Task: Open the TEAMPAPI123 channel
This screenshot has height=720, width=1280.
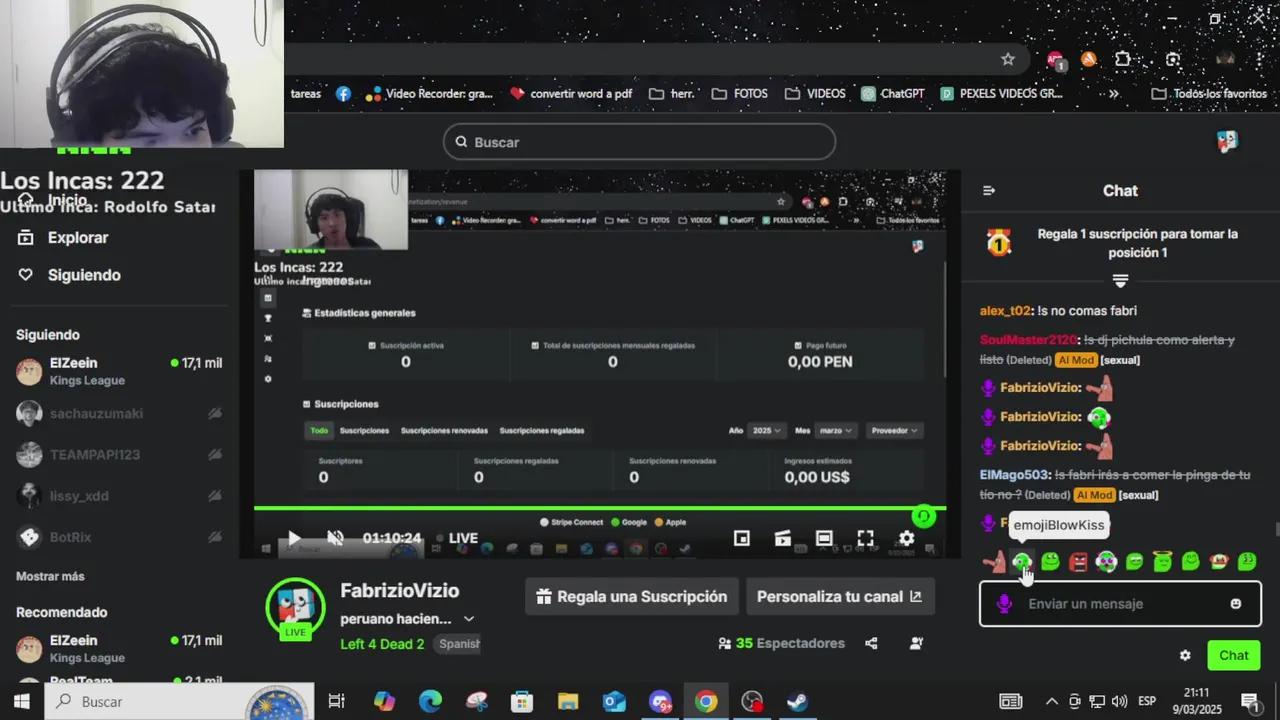Action: (119, 455)
